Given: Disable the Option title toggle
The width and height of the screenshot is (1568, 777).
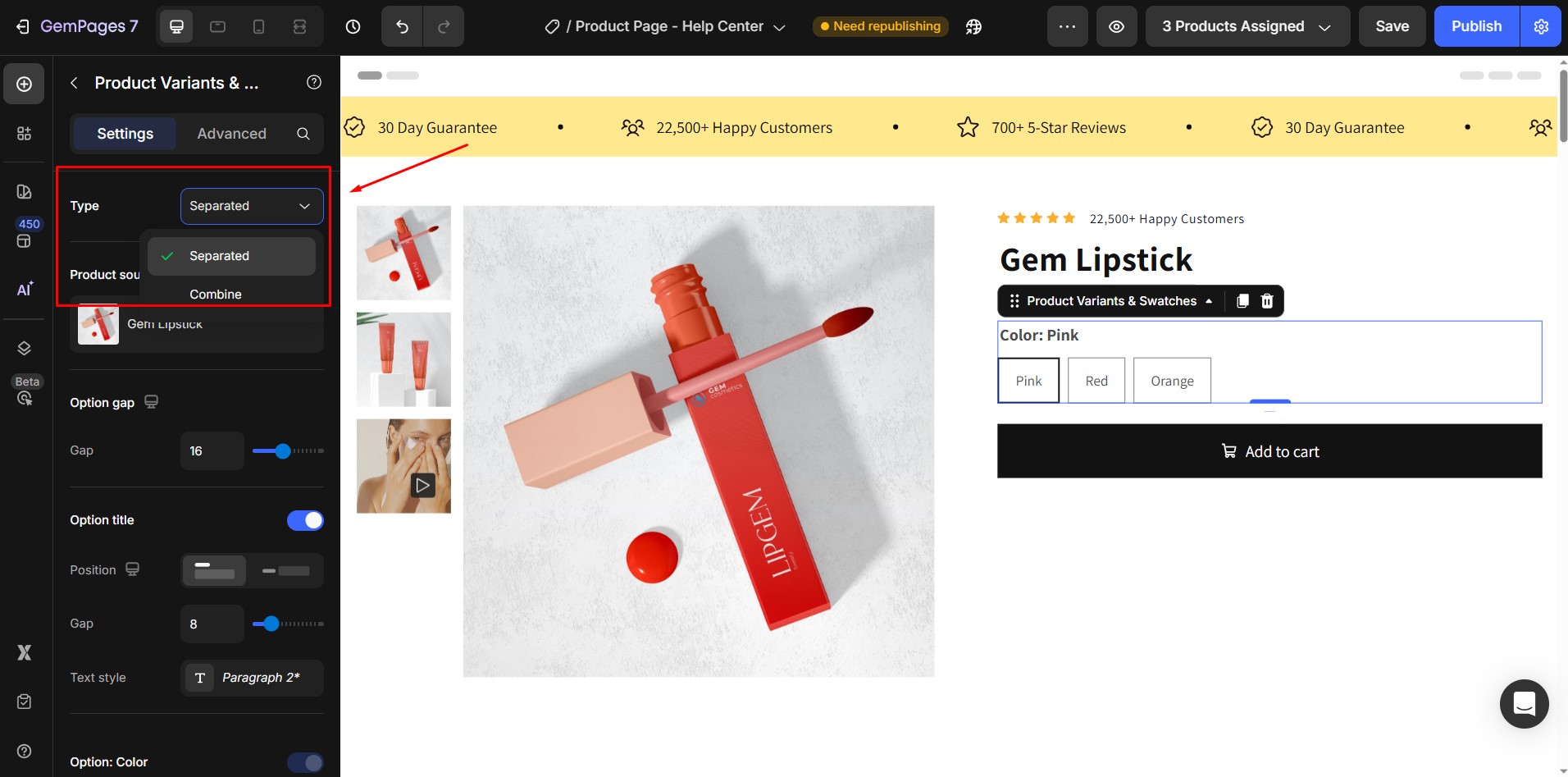Looking at the screenshot, I should click(304, 520).
